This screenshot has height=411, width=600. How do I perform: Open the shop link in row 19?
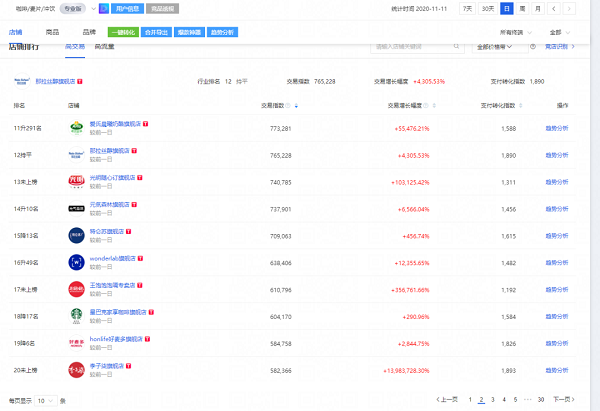116,339
